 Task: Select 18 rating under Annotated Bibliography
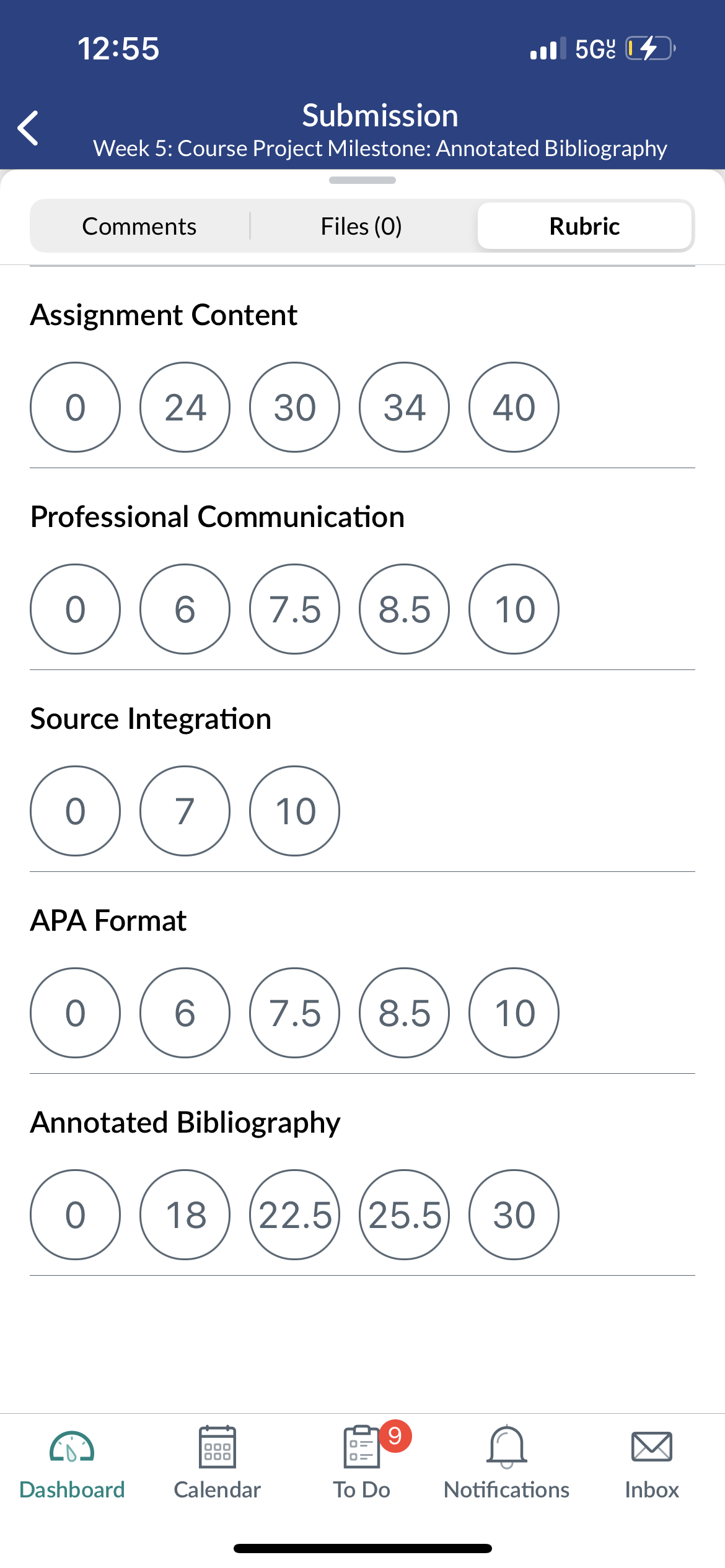click(x=185, y=1215)
